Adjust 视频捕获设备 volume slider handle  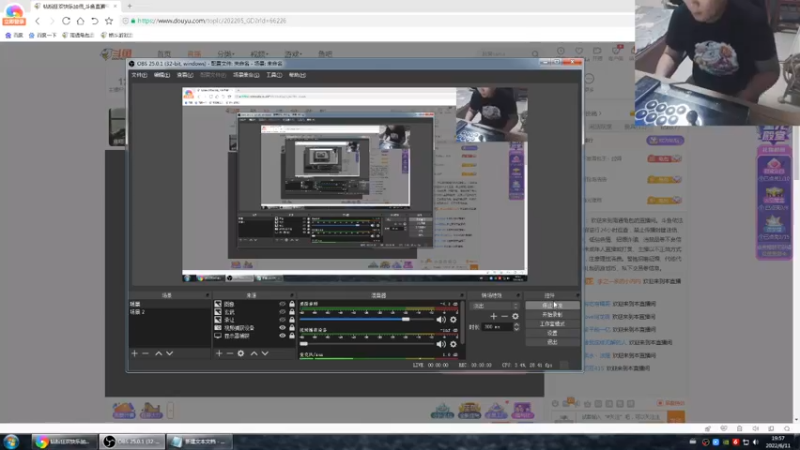[304, 344]
